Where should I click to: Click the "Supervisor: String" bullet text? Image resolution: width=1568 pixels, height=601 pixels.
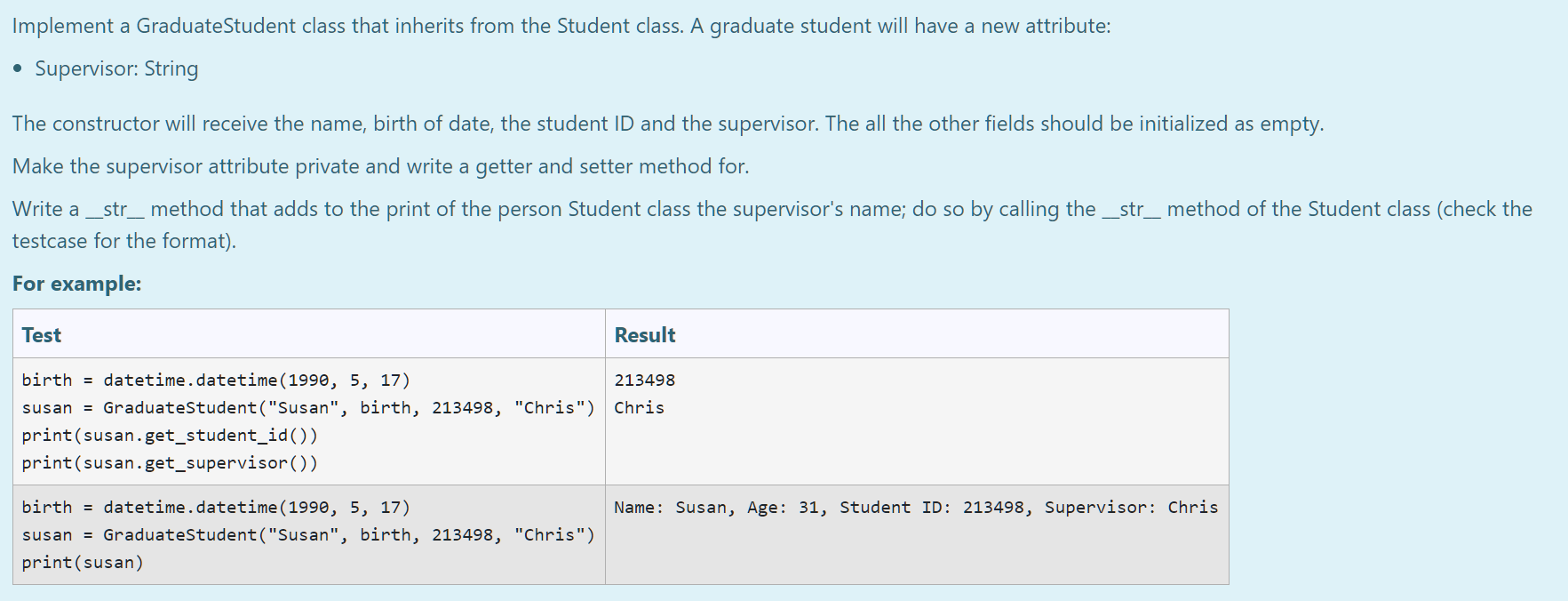pyautogui.click(x=116, y=68)
